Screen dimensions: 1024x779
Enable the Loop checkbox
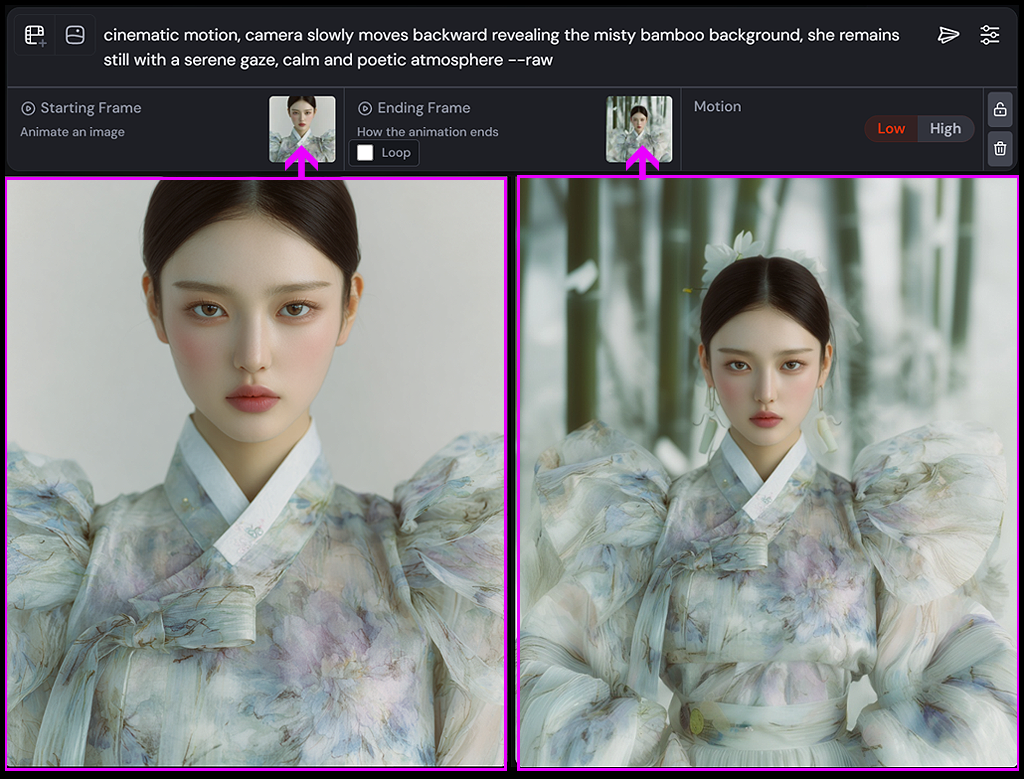pos(365,153)
